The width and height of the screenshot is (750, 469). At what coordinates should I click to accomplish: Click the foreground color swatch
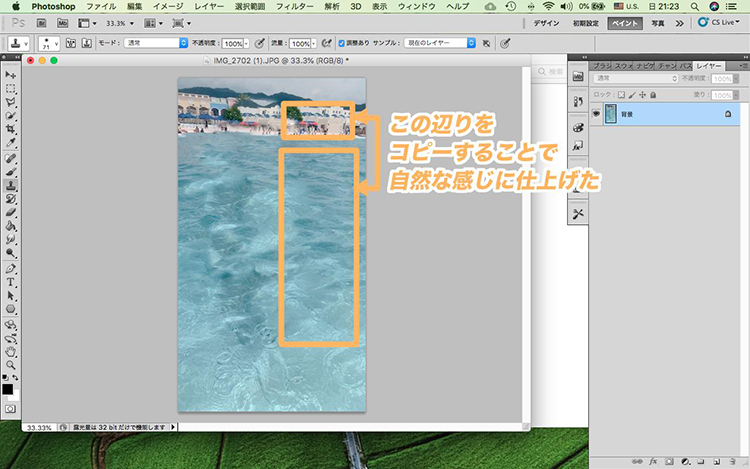[x=7, y=389]
